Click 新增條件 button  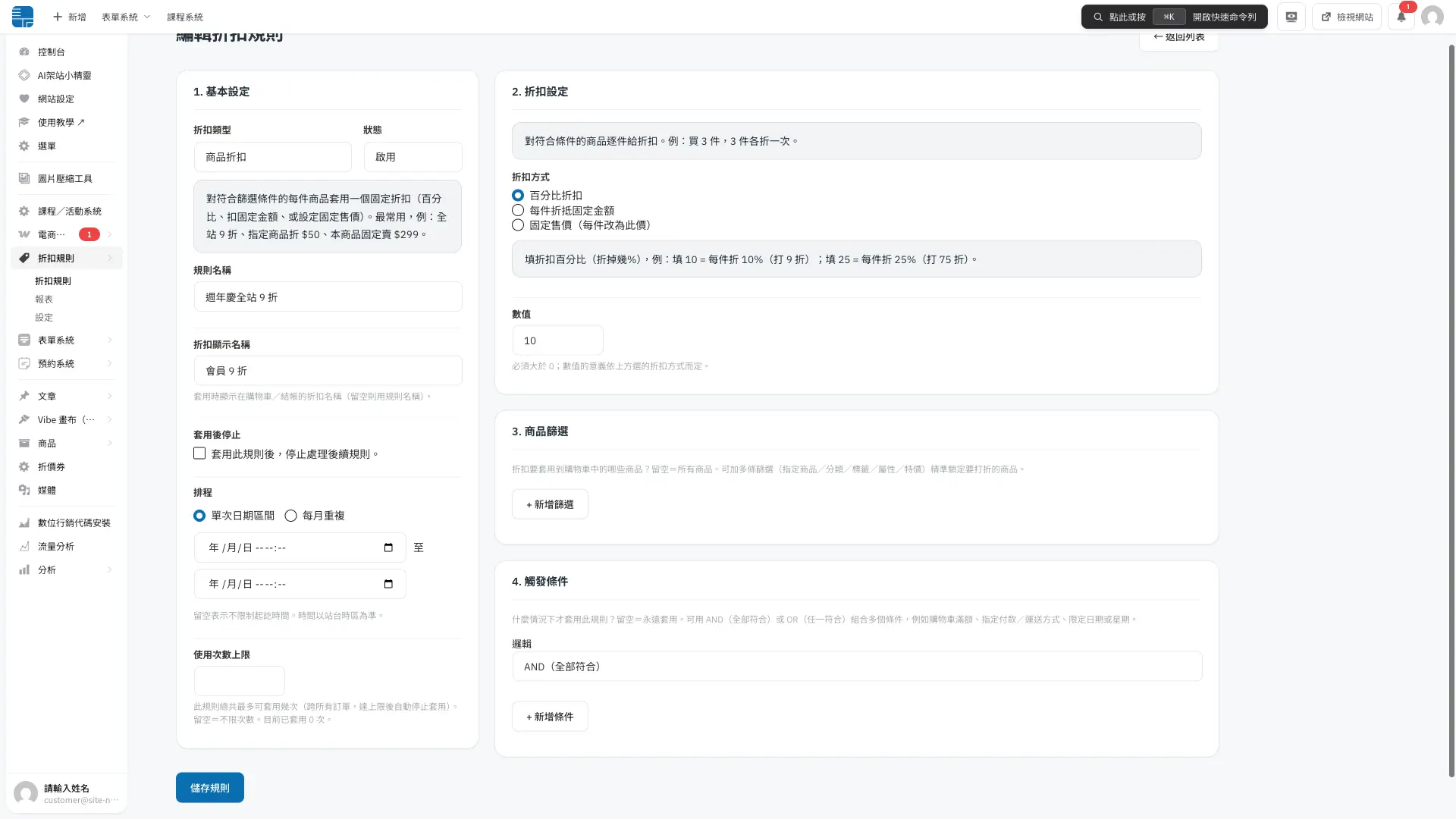(x=550, y=717)
